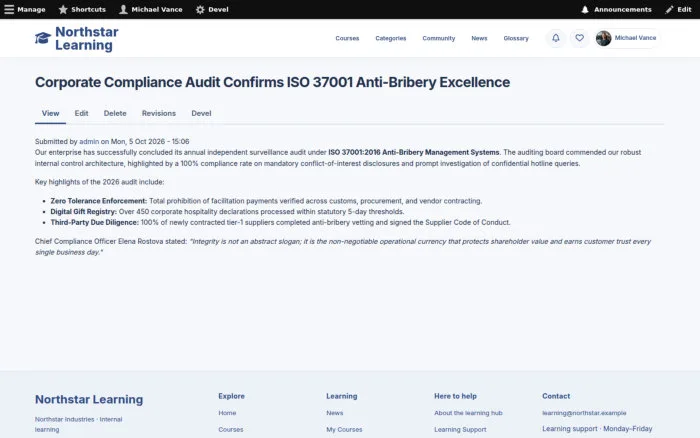Click the Edit pencil icon in toolbar
The width and height of the screenshot is (700, 438).
coord(669,9)
